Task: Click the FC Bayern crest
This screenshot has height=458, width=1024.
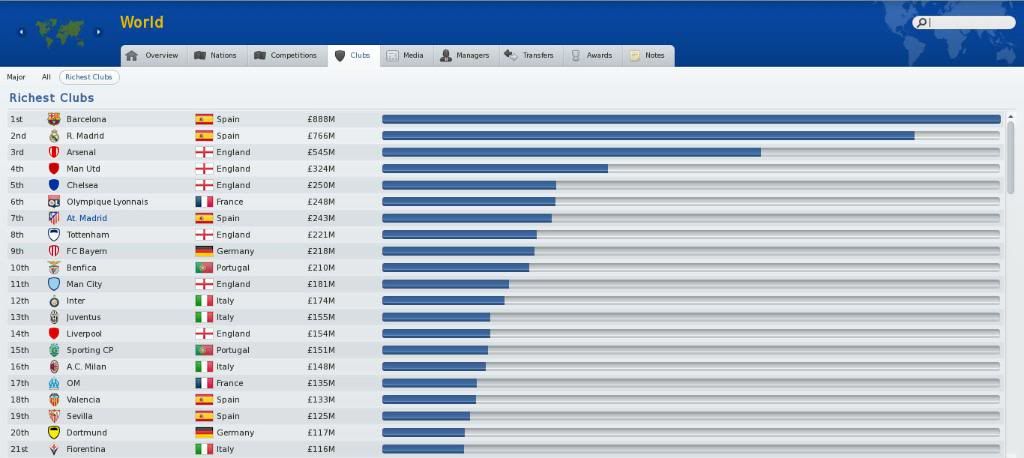Action: 54,251
